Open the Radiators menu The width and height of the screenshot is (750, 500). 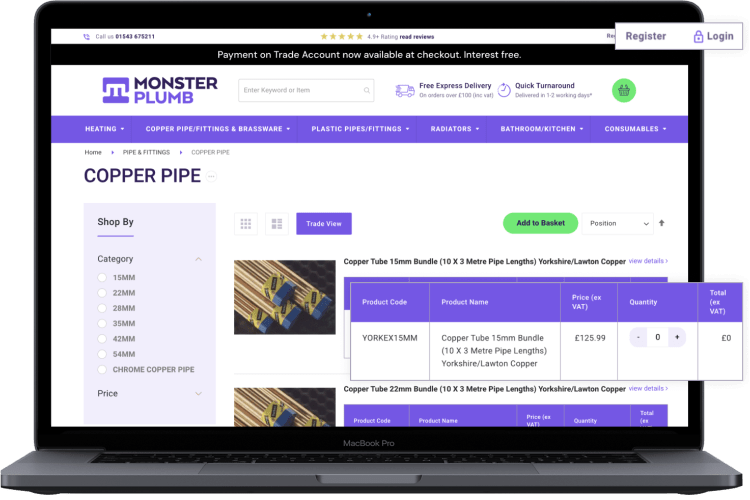pyautogui.click(x=455, y=129)
